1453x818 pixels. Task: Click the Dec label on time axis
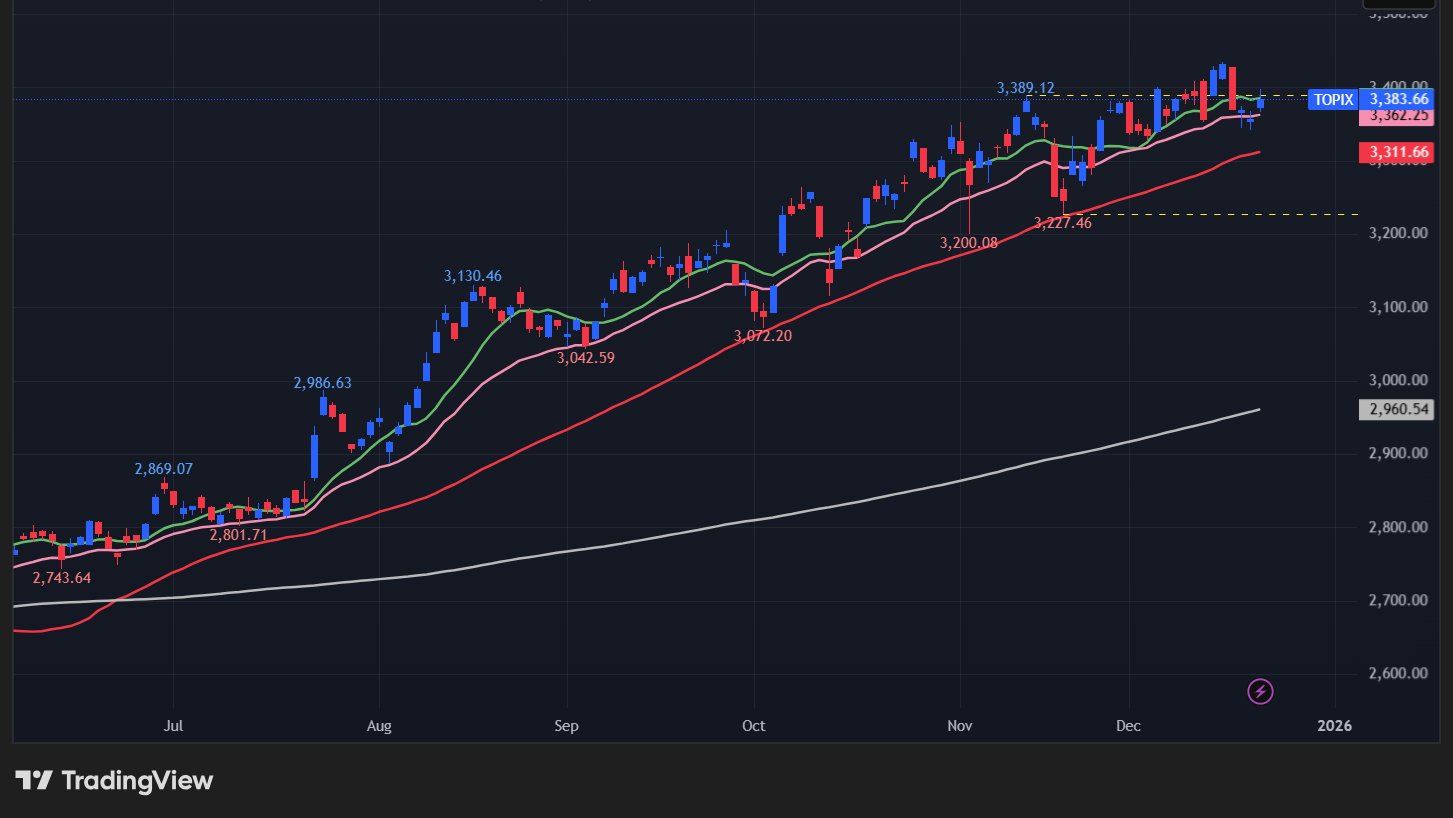click(1128, 725)
